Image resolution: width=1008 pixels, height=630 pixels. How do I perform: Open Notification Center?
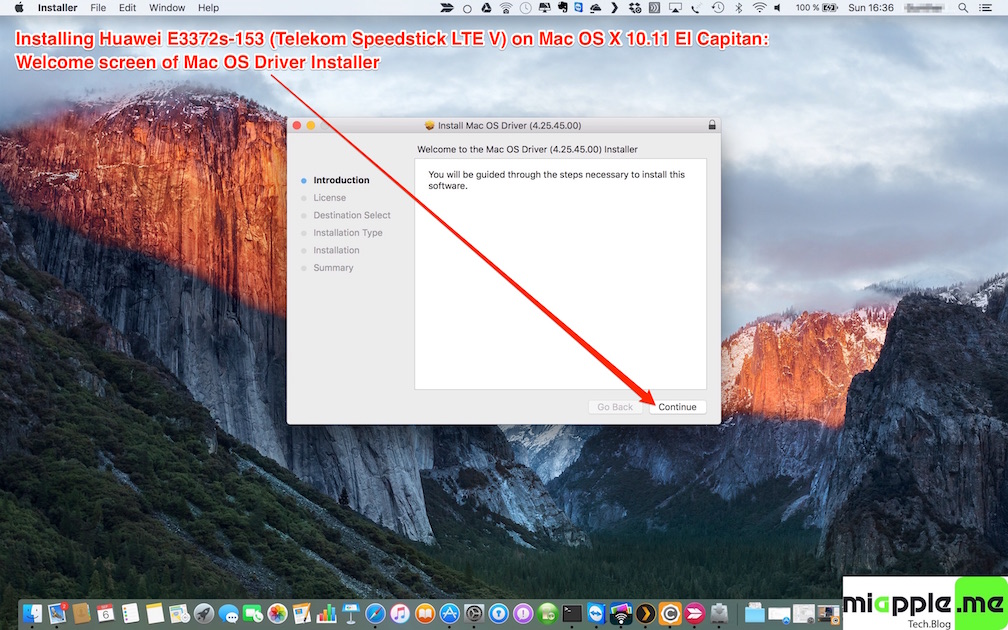[x=986, y=8]
